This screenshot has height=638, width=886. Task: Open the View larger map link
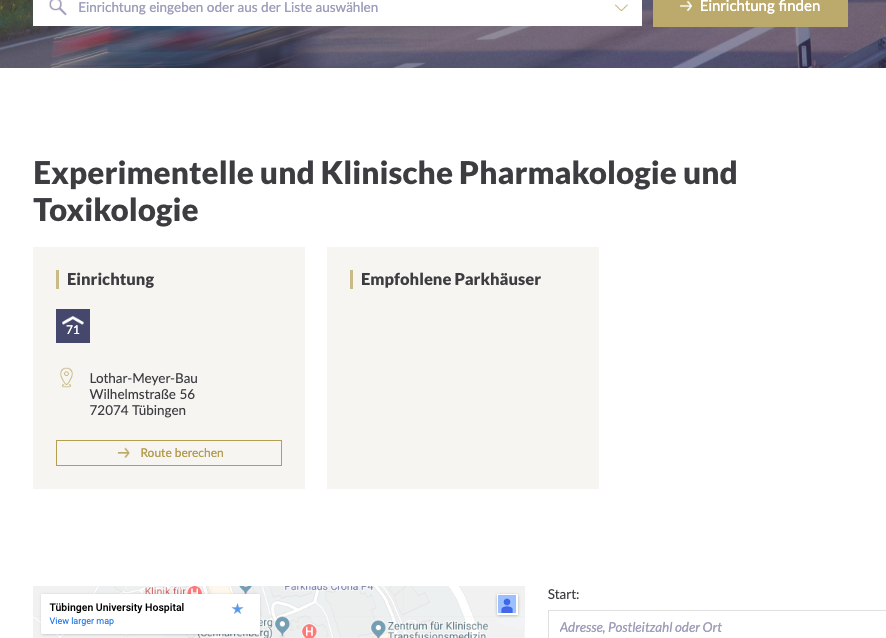point(82,621)
